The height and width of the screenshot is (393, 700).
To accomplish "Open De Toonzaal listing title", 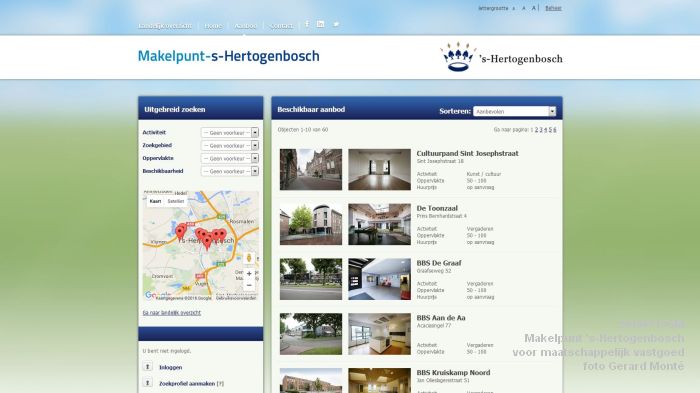I will pos(437,208).
